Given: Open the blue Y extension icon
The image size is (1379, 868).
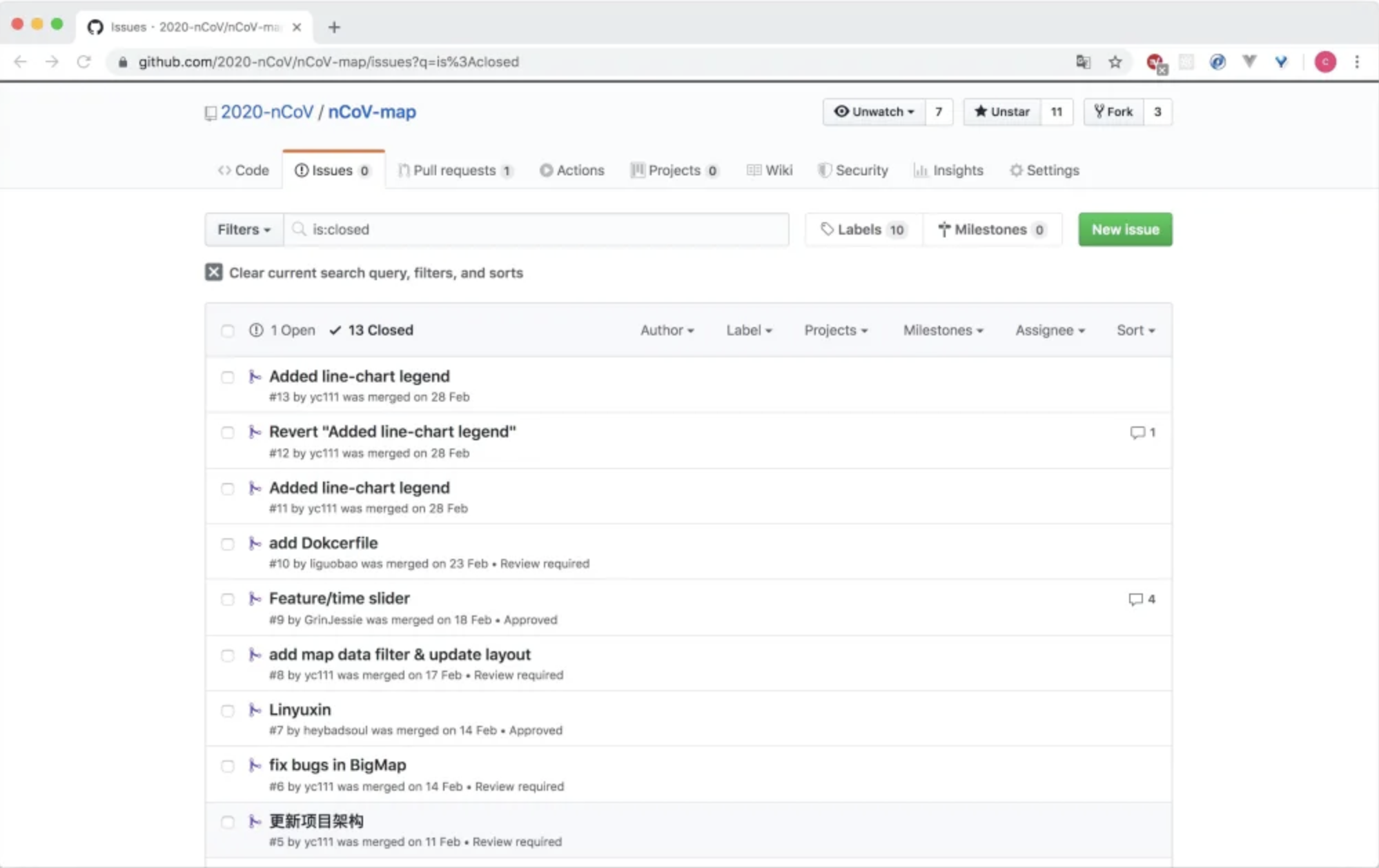Looking at the screenshot, I should tap(1281, 62).
